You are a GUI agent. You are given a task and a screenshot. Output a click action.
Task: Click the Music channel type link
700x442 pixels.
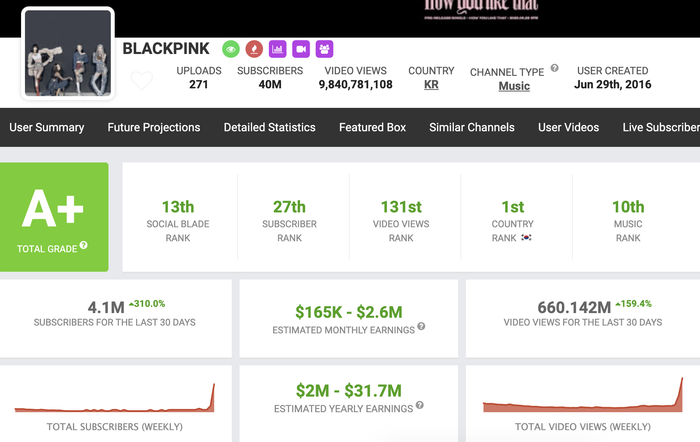click(x=514, y=87)
